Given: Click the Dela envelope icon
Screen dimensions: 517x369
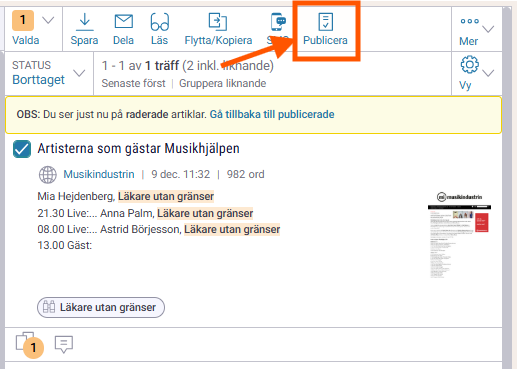Looking at the screenshot, I should (124, 22).
